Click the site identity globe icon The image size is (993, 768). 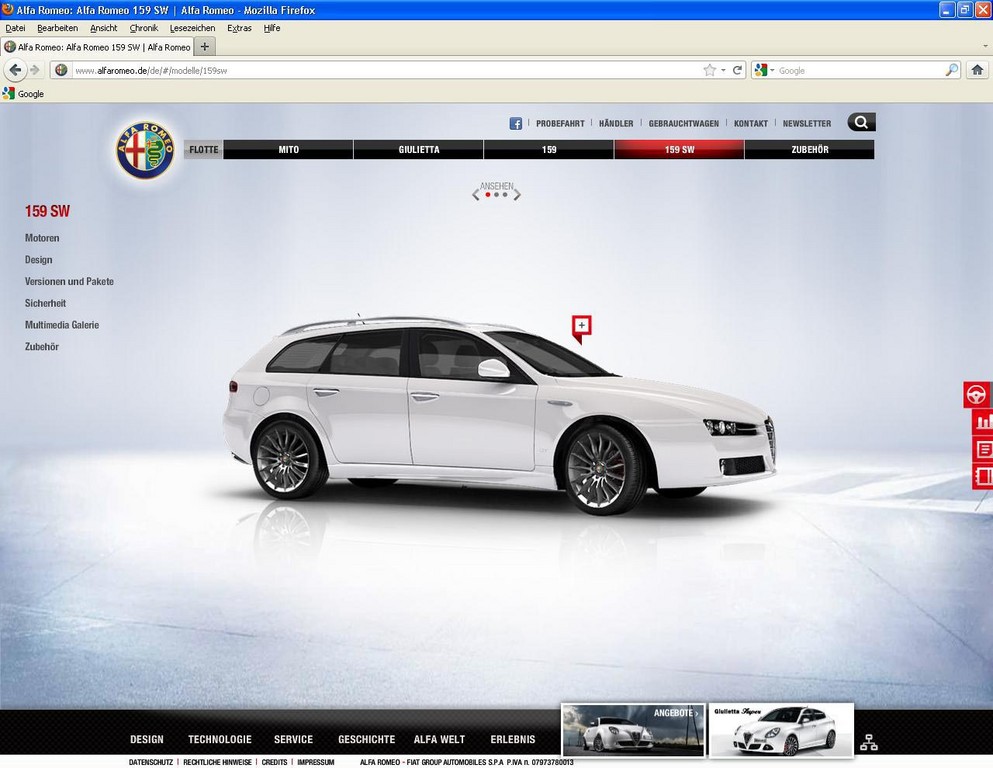coord(61,70)
